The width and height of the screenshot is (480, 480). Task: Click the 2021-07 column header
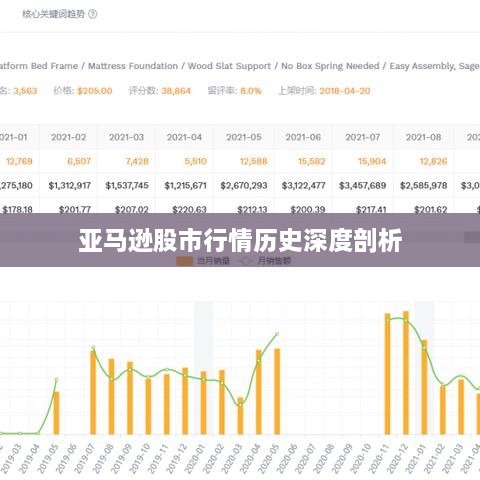tap(363, 137)
